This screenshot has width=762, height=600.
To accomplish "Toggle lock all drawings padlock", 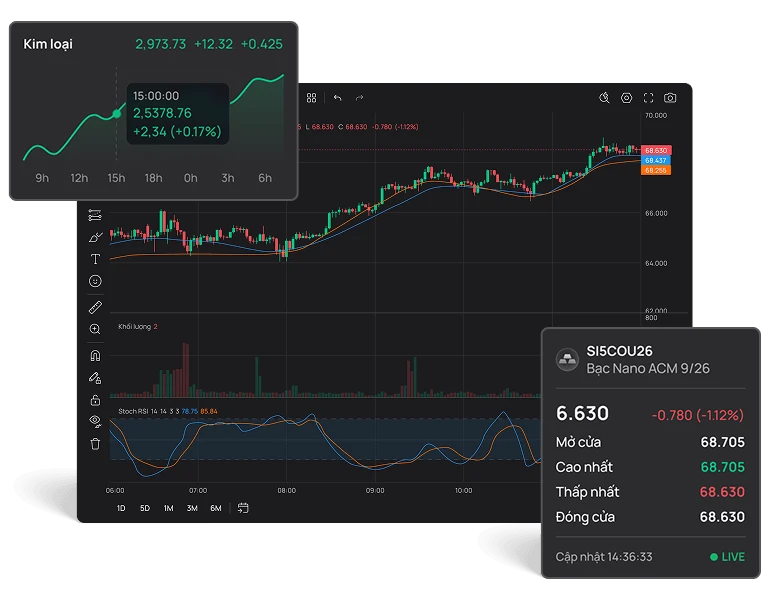I will (95, 400).
